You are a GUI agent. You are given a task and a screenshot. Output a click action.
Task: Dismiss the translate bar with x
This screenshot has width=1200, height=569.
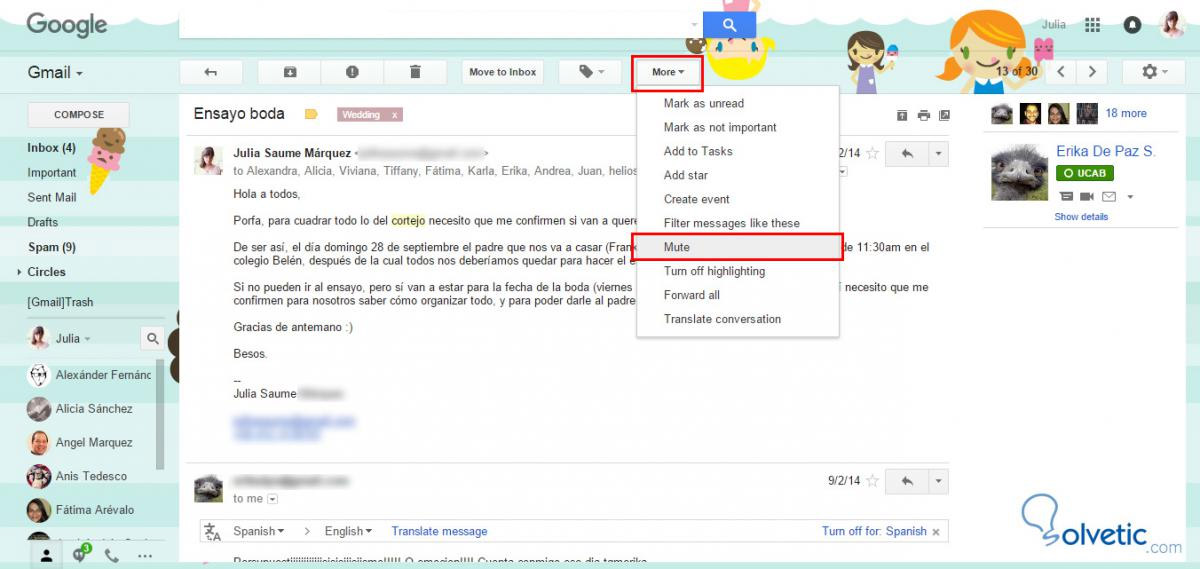(936, 532)
